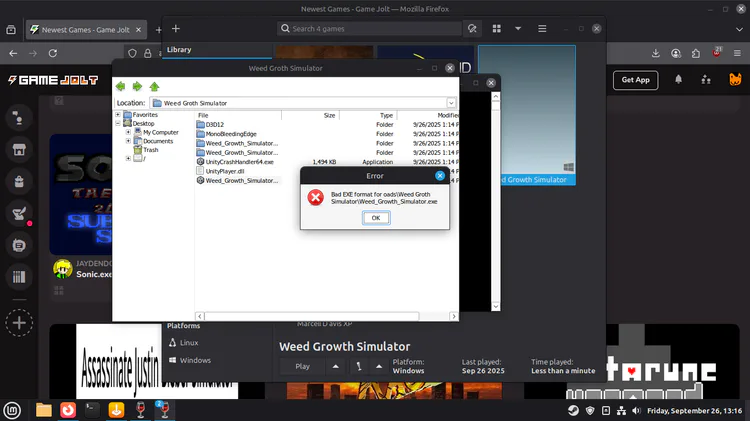Open Firefox downloads panel

tap(656, 53)
